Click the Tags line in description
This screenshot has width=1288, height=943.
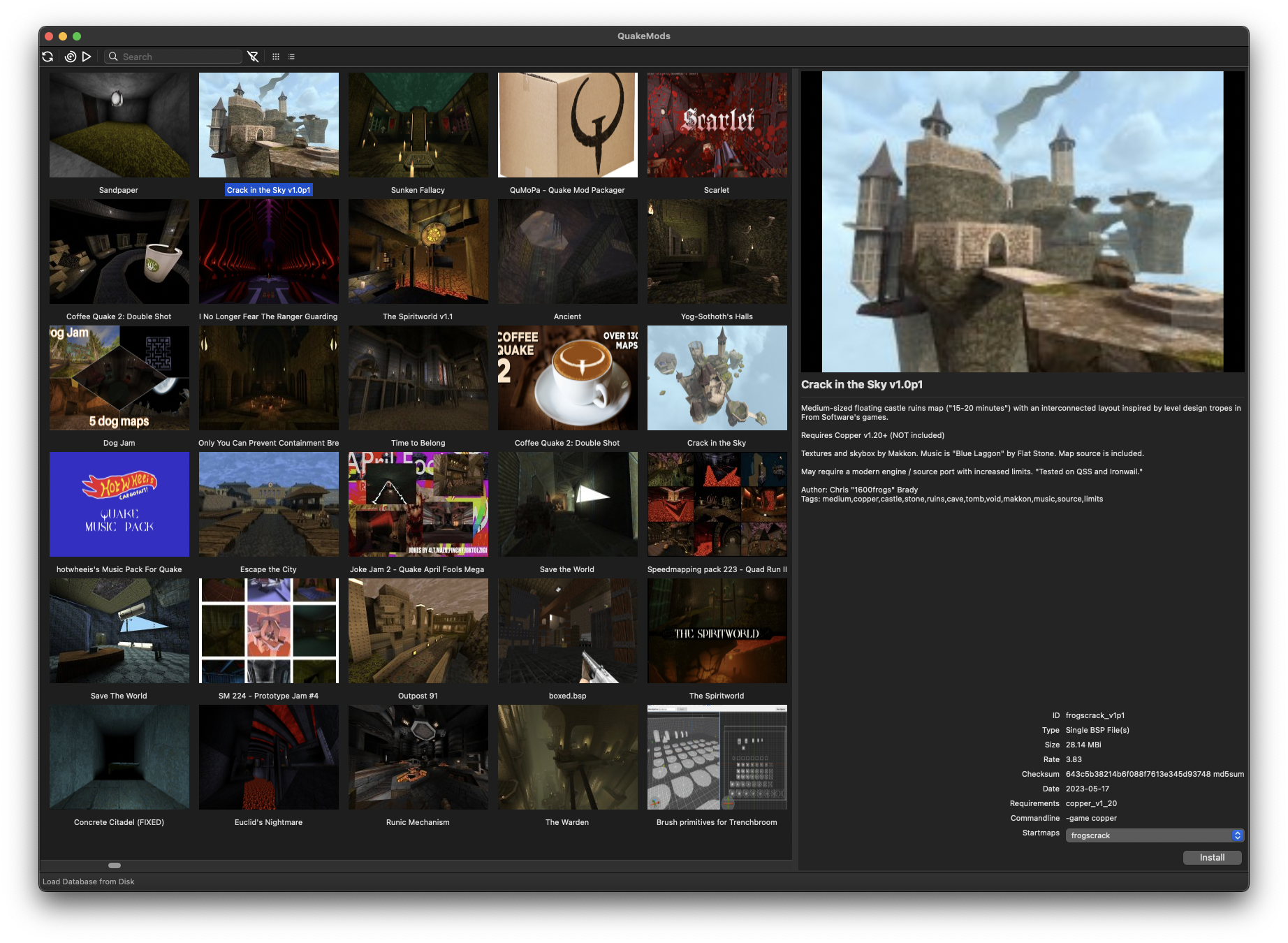tap(952, 499)
